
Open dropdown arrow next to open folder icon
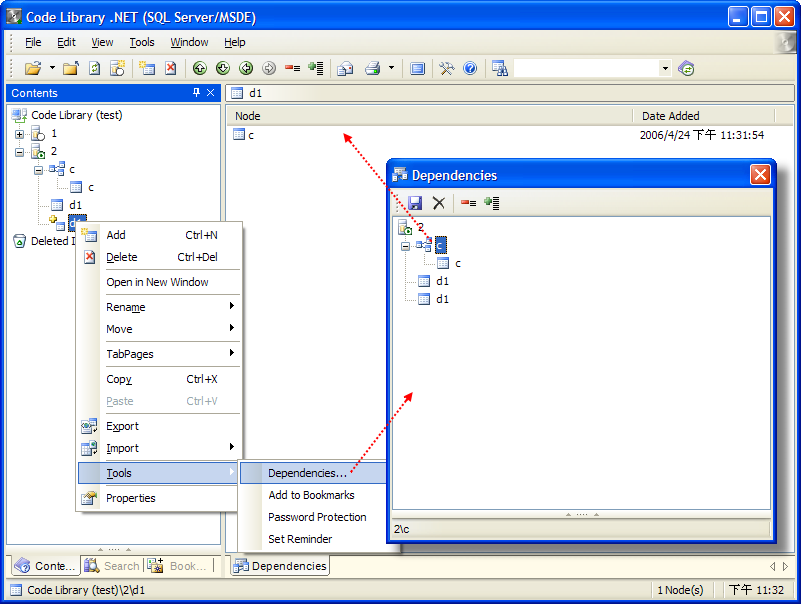52,67
